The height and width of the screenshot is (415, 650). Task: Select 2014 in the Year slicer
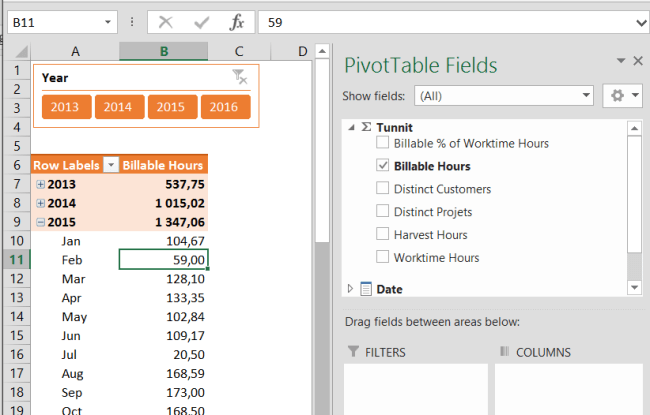pyautogui.click(x=118, y=107)
